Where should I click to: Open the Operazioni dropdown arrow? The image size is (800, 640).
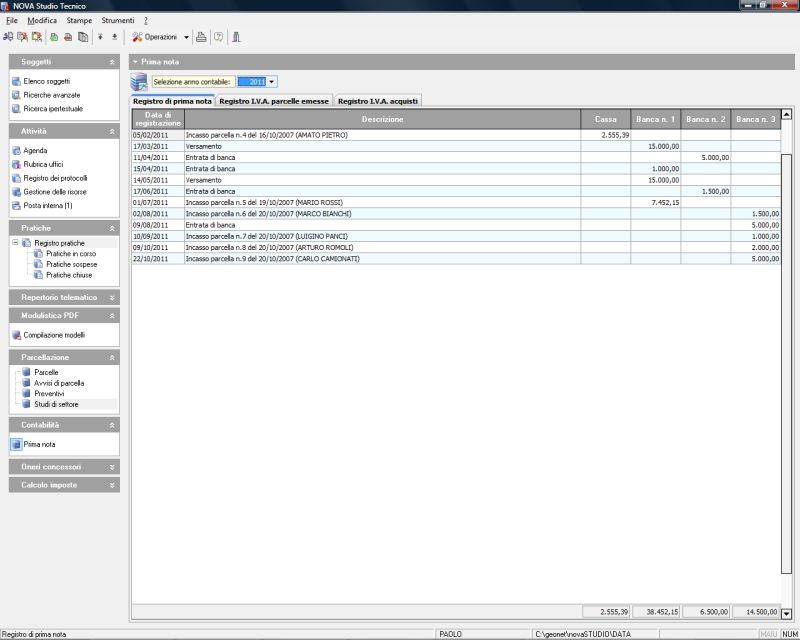tap(186, 37)
